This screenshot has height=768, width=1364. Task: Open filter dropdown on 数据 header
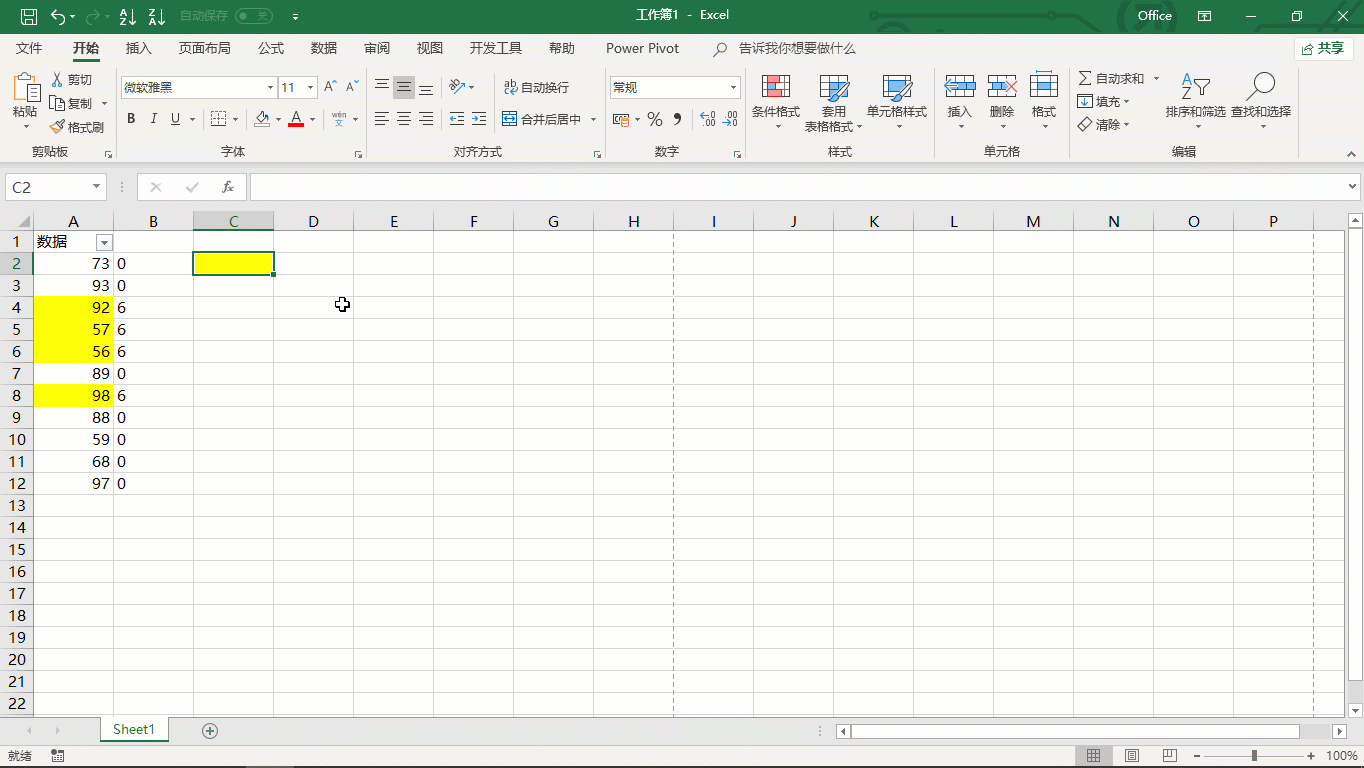pos(104,242)
